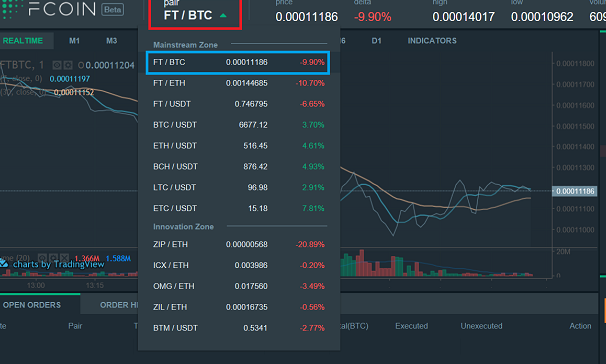Click ZIP / ETH change -20.89%
The height and width of the screenshot is (364, 606).
(310, 244)
